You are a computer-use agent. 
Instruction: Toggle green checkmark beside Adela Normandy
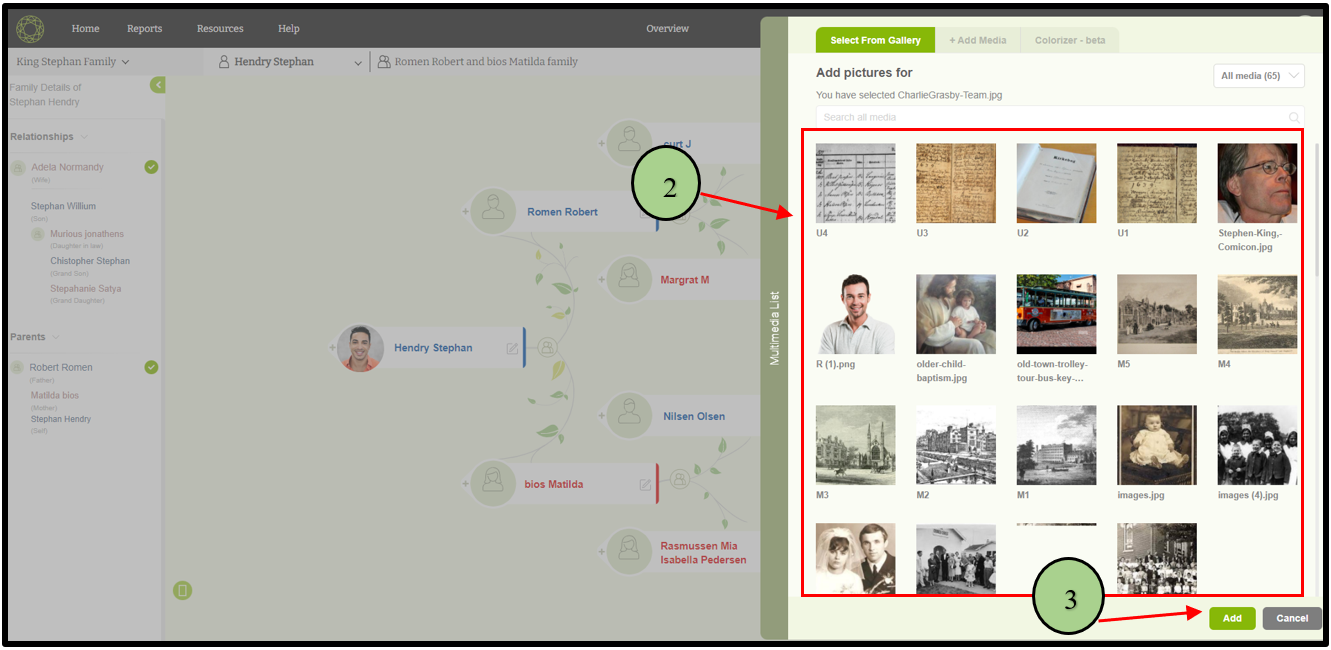pyautogui.click(x=151, y=167)
